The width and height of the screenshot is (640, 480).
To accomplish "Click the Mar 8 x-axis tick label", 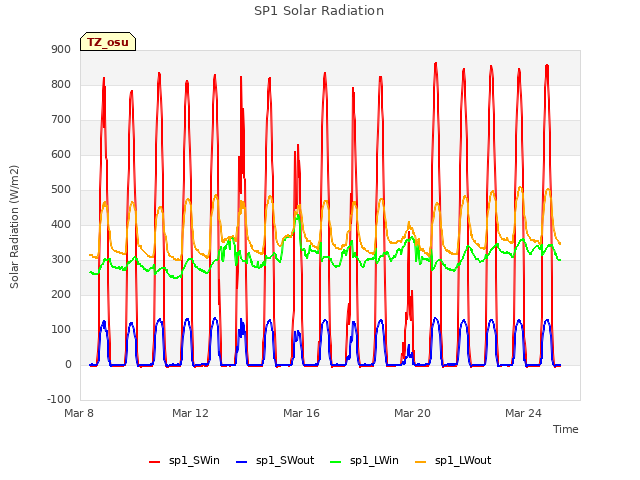I will (x=79, y=413).
